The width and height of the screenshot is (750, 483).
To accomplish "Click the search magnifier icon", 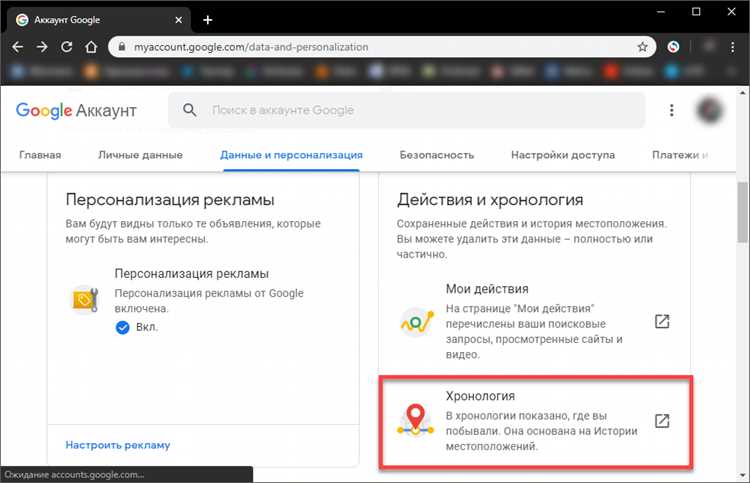I will click(x=189, y=110).
